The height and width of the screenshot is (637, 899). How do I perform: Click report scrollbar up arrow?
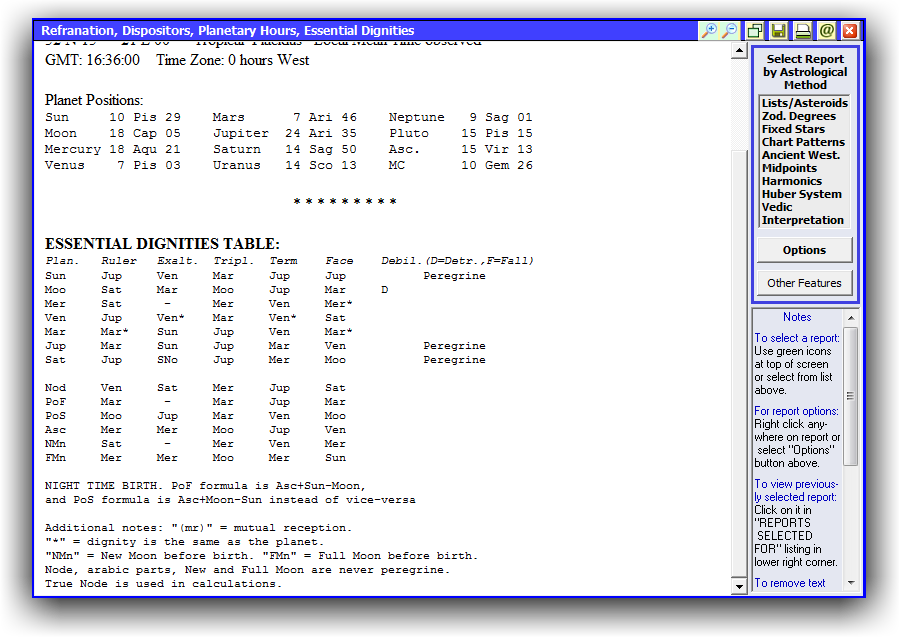coord(739,51)
